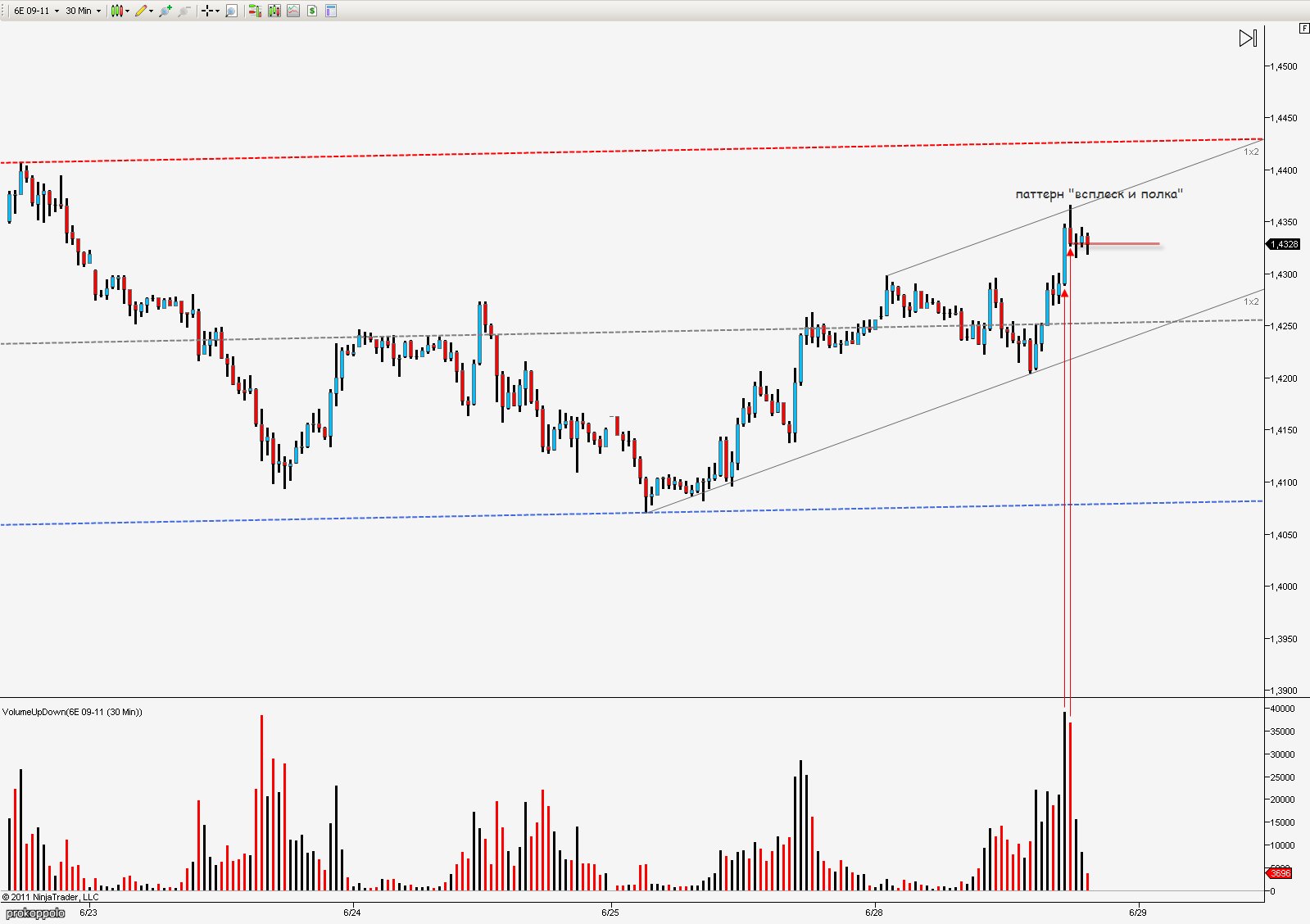The image size is (1310, 924).
Task: Expand the cursor type dropdown arrow
Action: coord(217,11)
